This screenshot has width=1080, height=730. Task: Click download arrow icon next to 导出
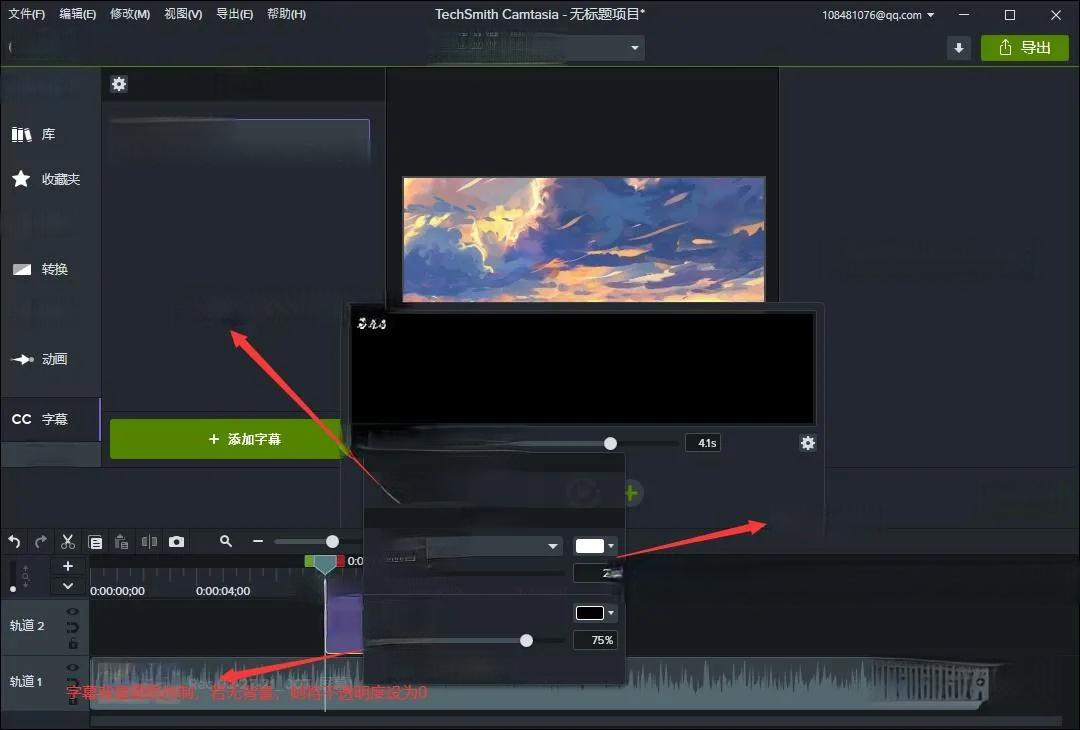pyautogui.click(x=959, y=48)
